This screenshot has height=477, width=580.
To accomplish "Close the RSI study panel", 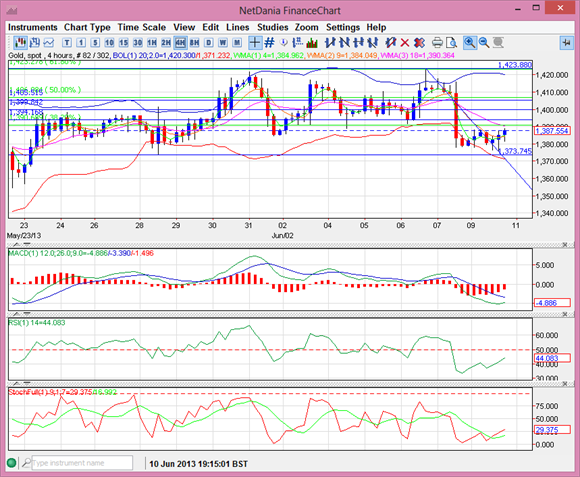I will [565, 314].
